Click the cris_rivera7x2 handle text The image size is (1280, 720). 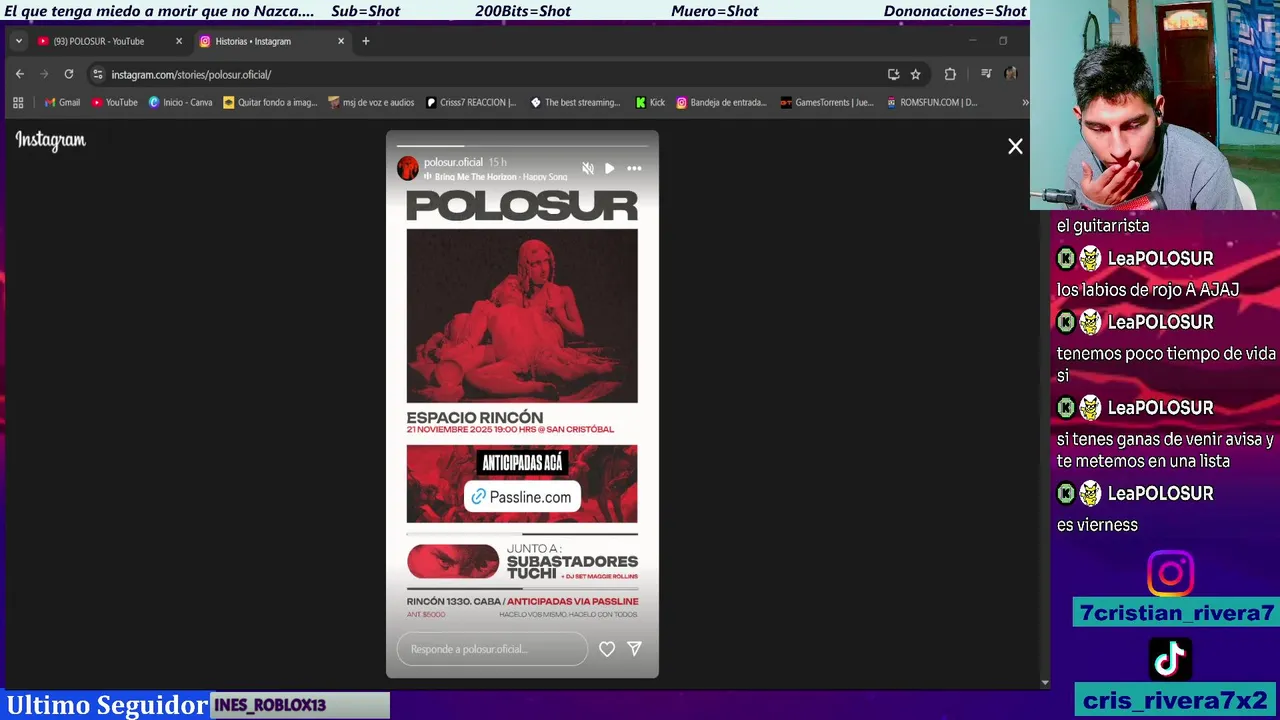point(1176,701)
